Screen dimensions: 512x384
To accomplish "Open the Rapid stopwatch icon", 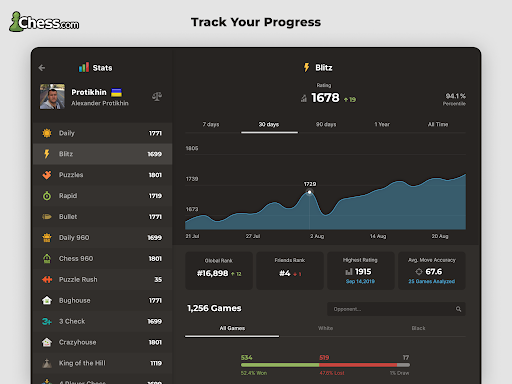I will 47,196.
